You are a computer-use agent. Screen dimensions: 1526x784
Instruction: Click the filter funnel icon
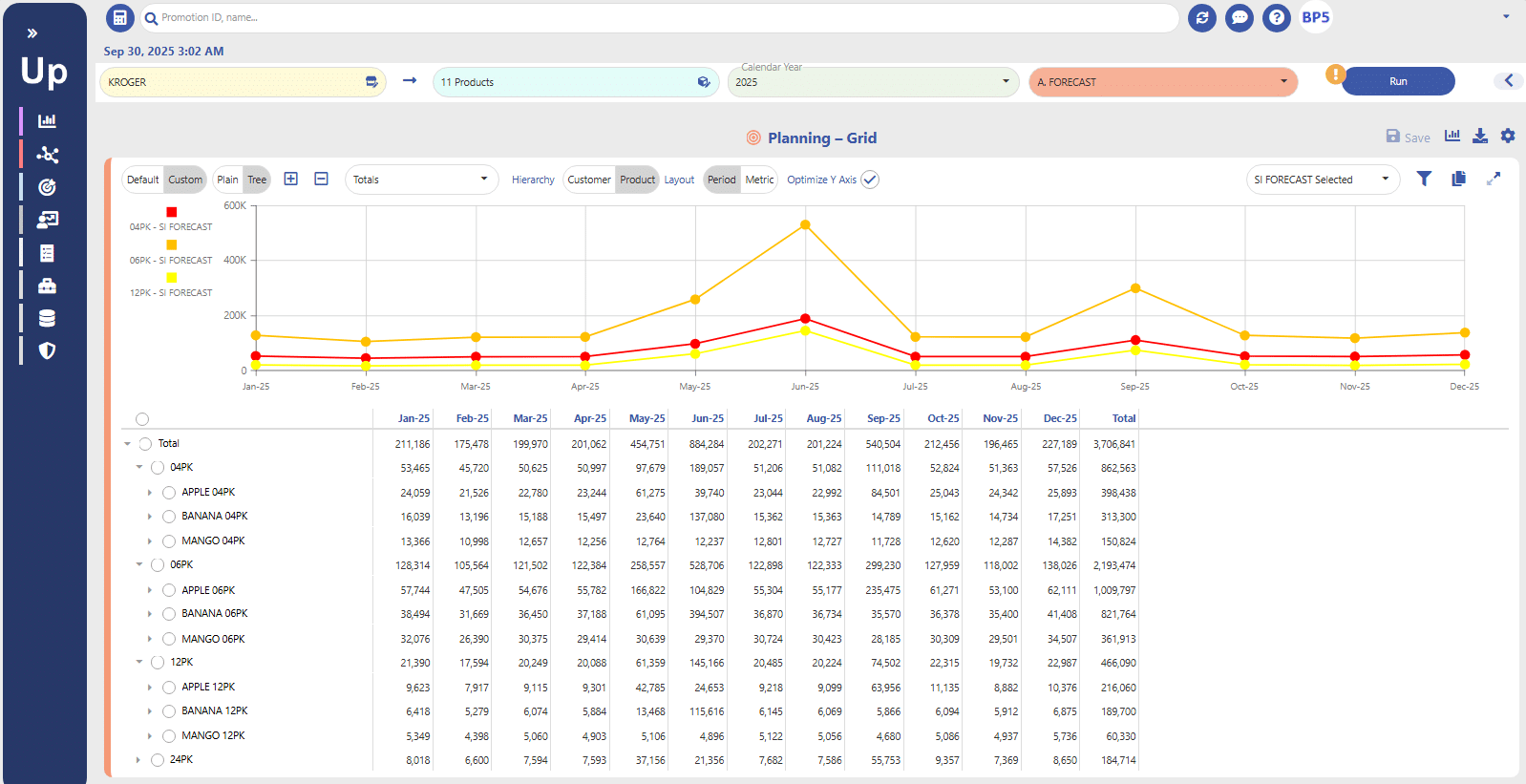click(1423, 179)
